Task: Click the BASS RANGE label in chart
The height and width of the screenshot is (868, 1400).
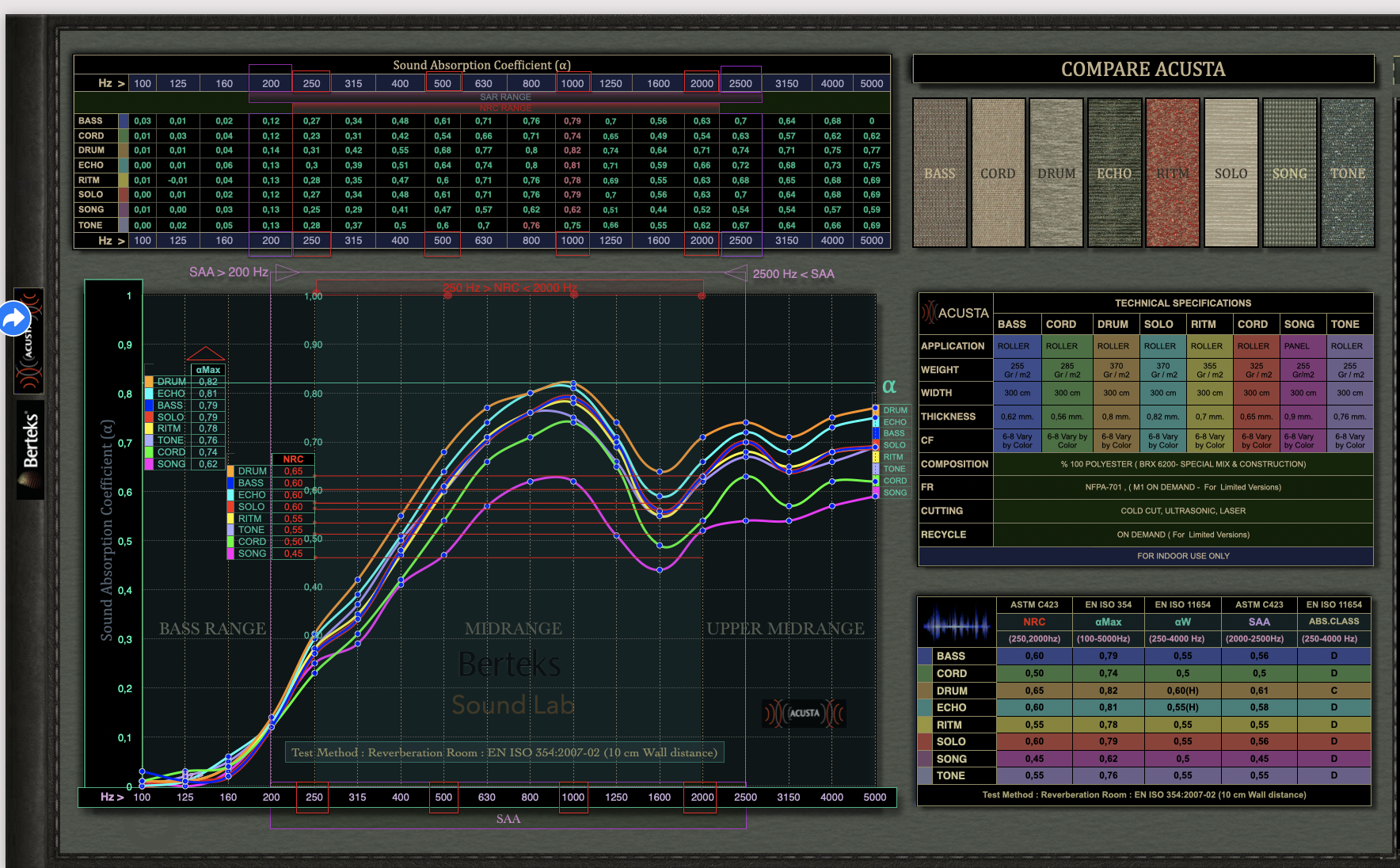Action: pos(212,629)
